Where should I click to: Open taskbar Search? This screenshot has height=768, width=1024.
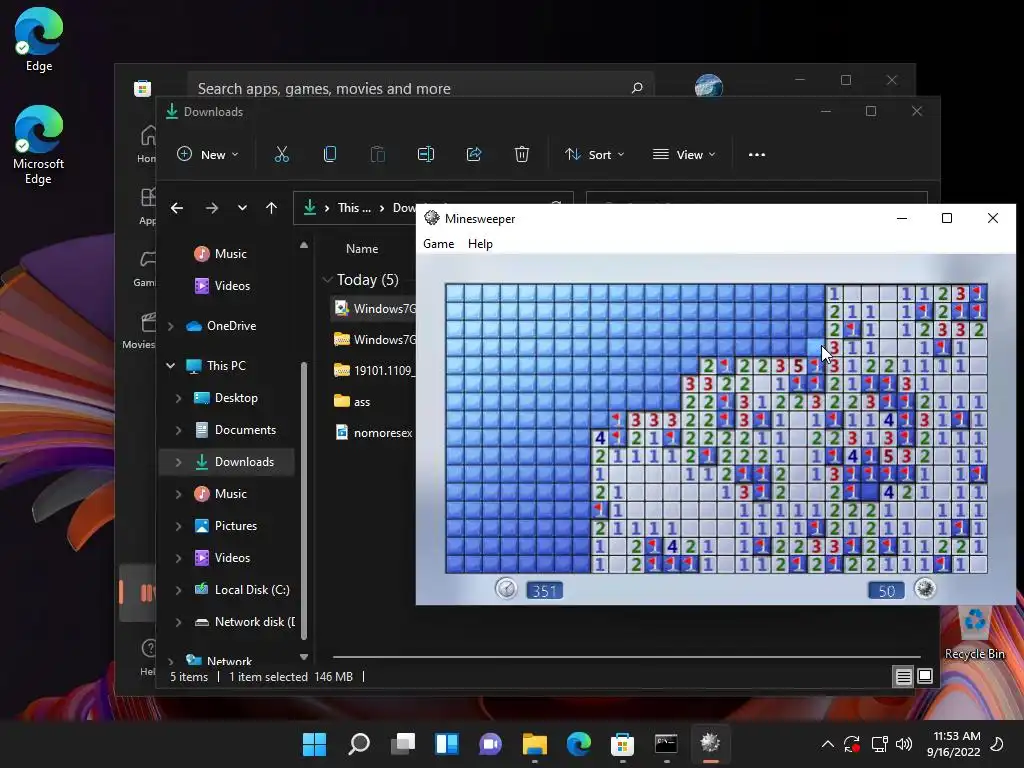pyautogui.click(x=359, y=744)
